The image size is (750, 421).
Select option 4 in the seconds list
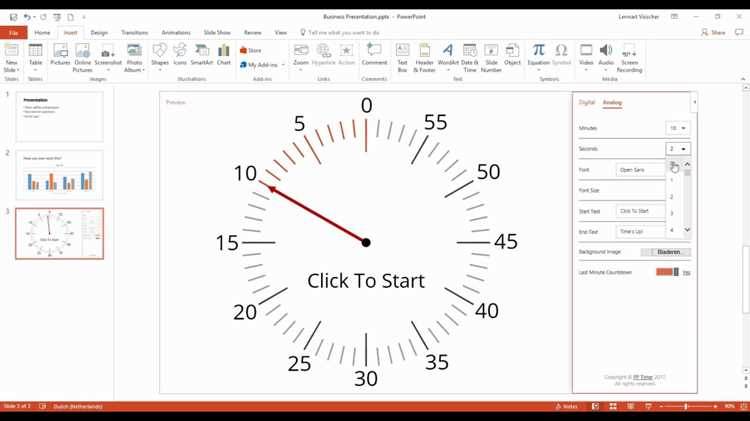pos(672,230)
